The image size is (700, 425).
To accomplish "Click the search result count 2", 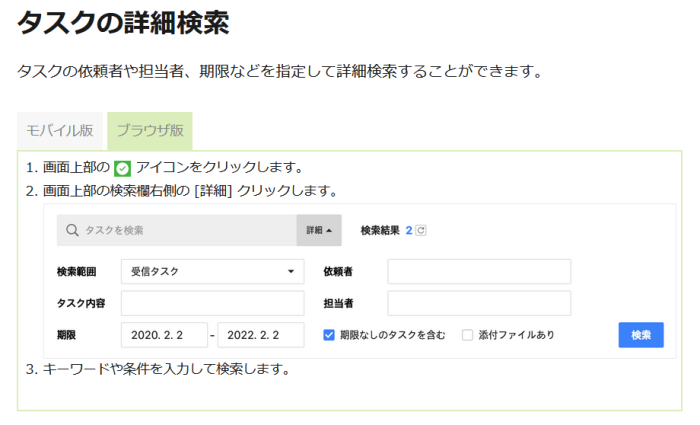I will (409, 230).
